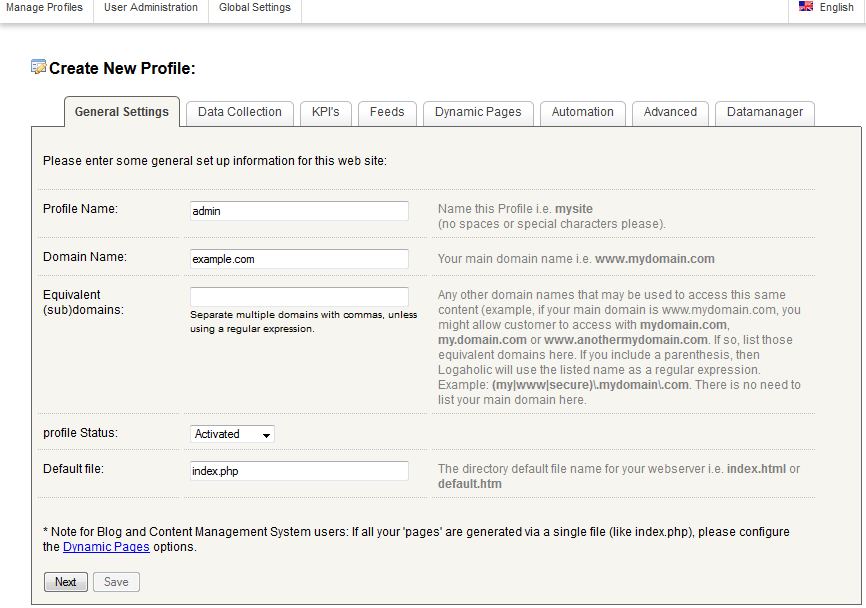Open the Feeds tab
The image size is (866, 608).
point(387,112)
